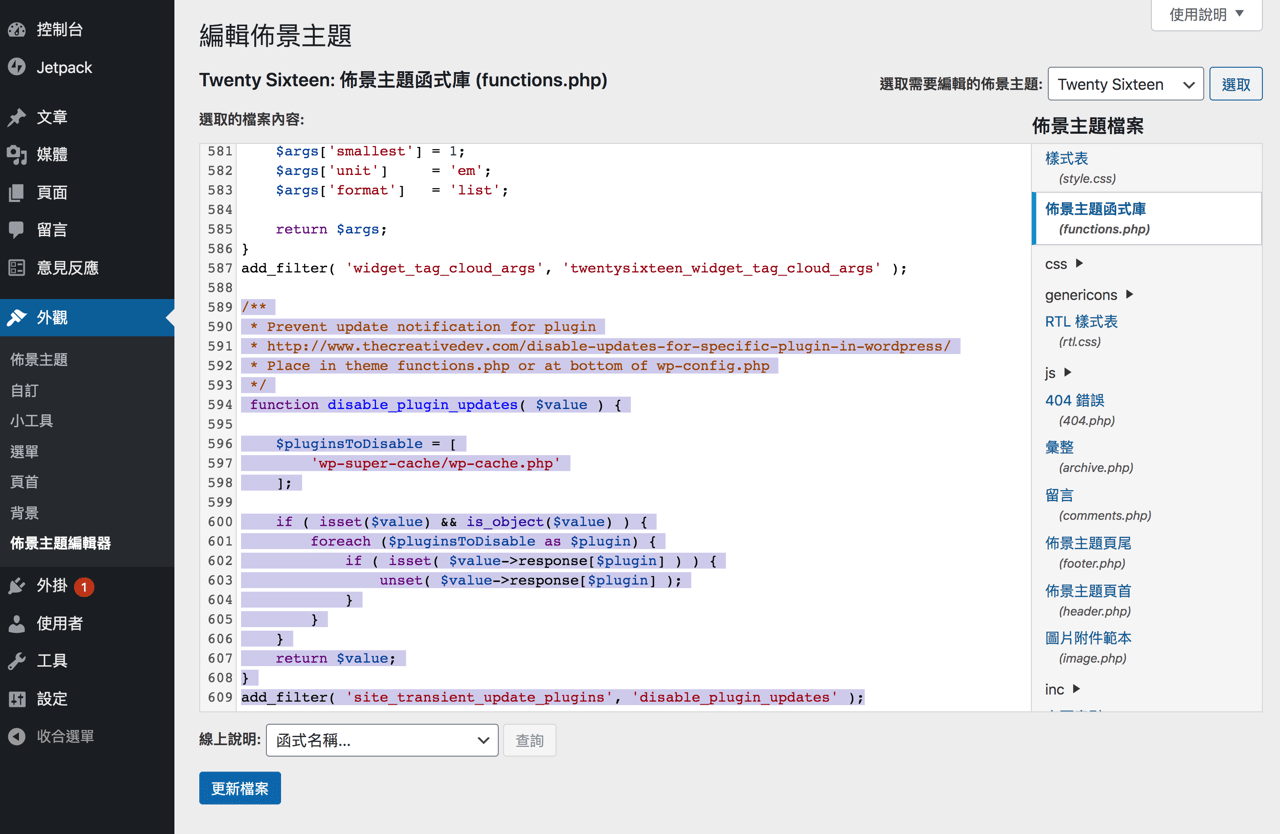Click the 佈景主題檔案 heading
The width and height of the screenshot is (1280, 834).
click(1088, 126)
